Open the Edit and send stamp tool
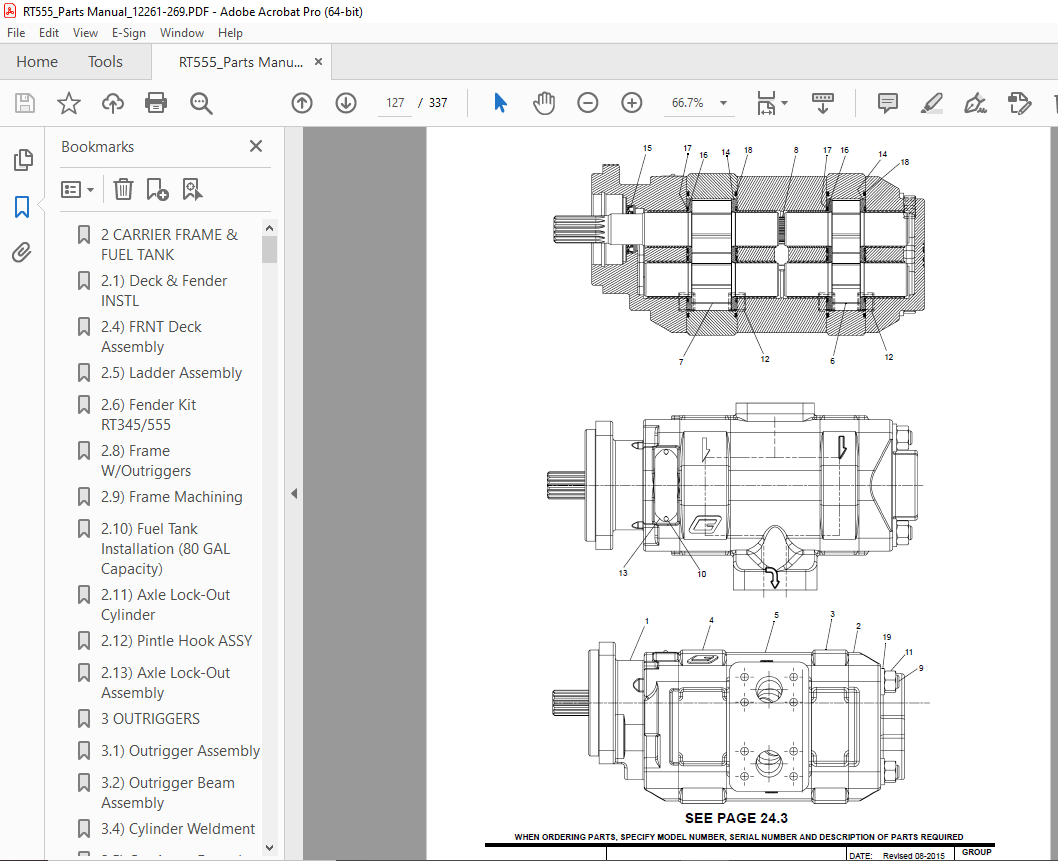Viewport: 1058px width, 861px height. pos(1019,103)
